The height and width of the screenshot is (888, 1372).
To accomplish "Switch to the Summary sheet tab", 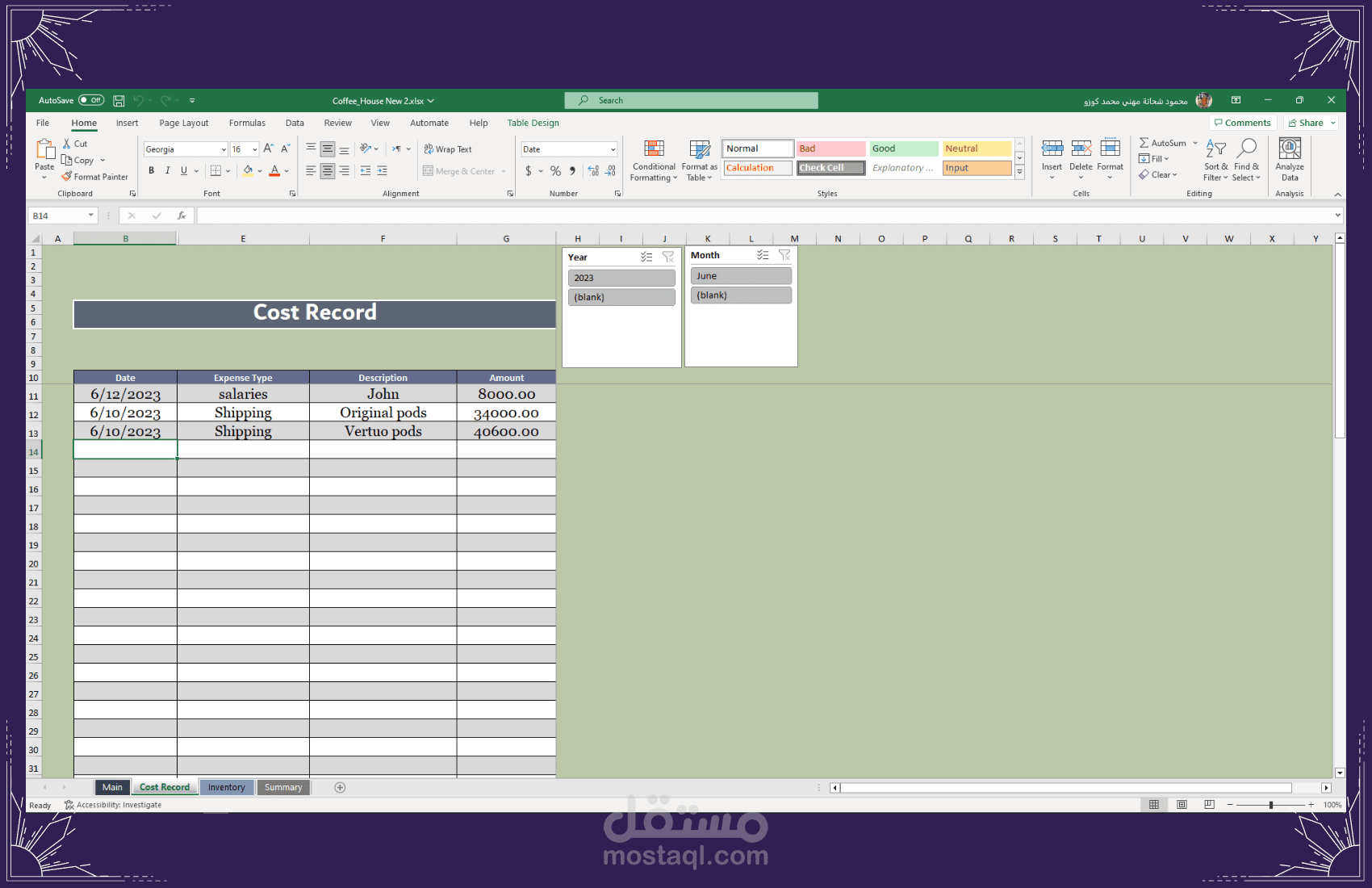I will pyautogui.click(x=283, y=787).
